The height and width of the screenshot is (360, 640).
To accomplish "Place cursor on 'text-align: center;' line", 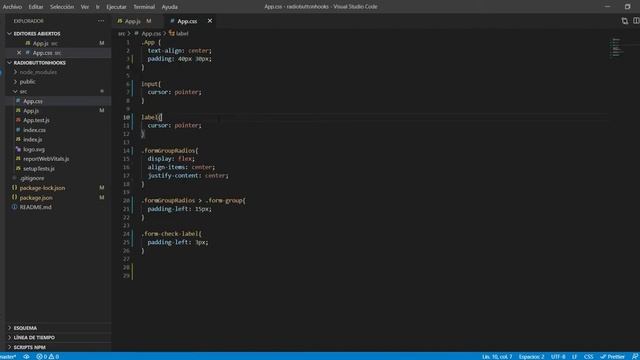I will click(180, 51).
